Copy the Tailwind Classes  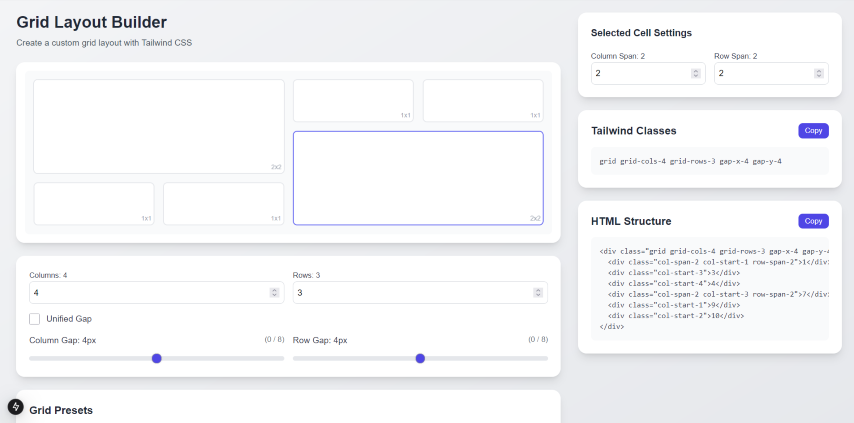(x=813, y=131)
